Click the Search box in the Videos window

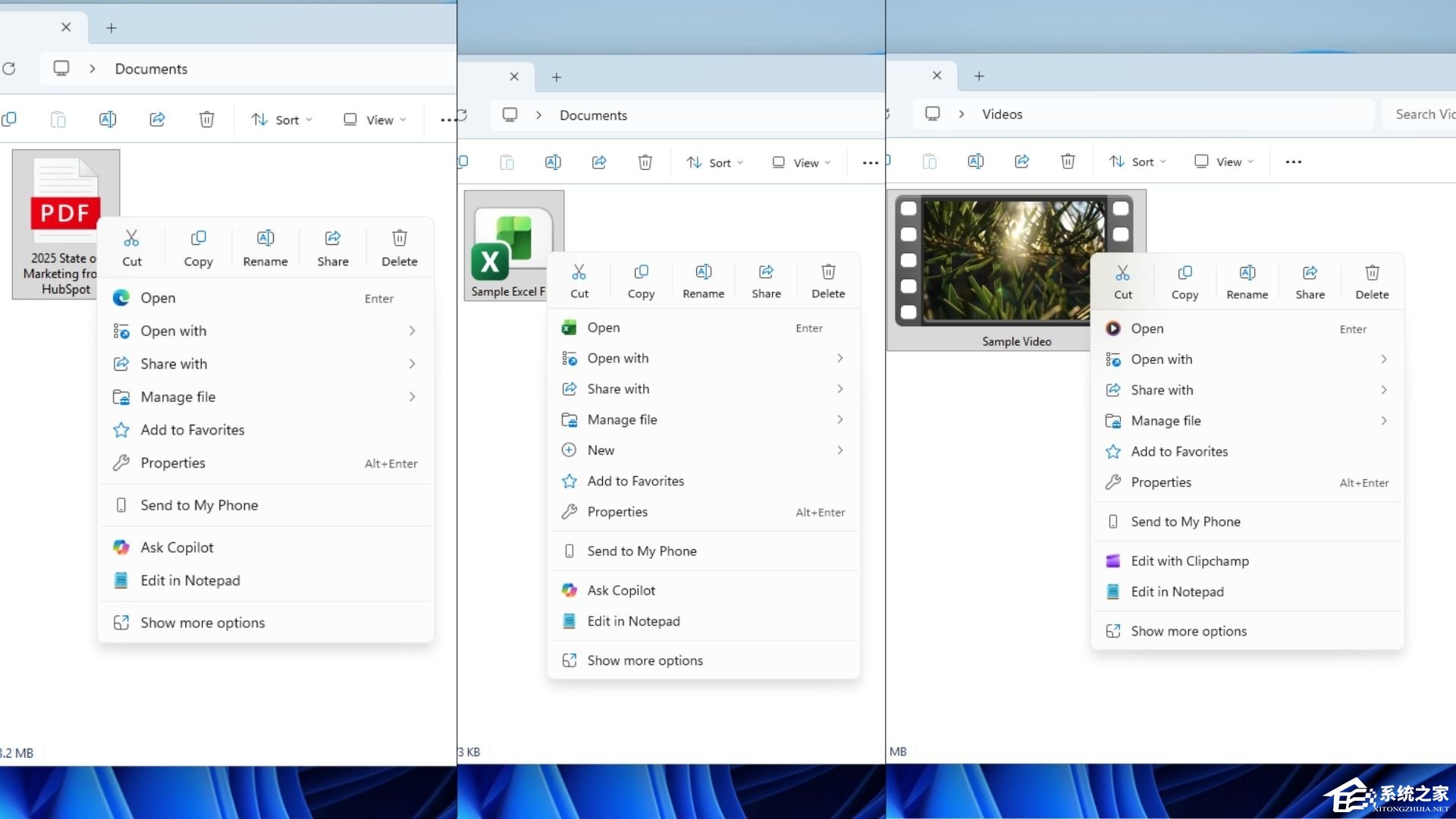[1426, 114]
